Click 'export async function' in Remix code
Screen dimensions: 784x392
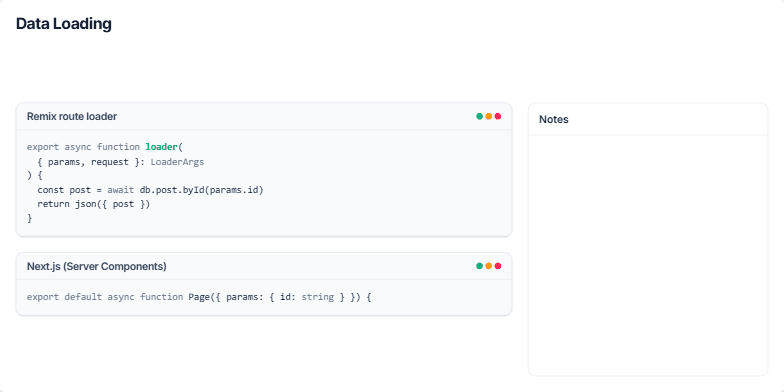tap(83, 147)
